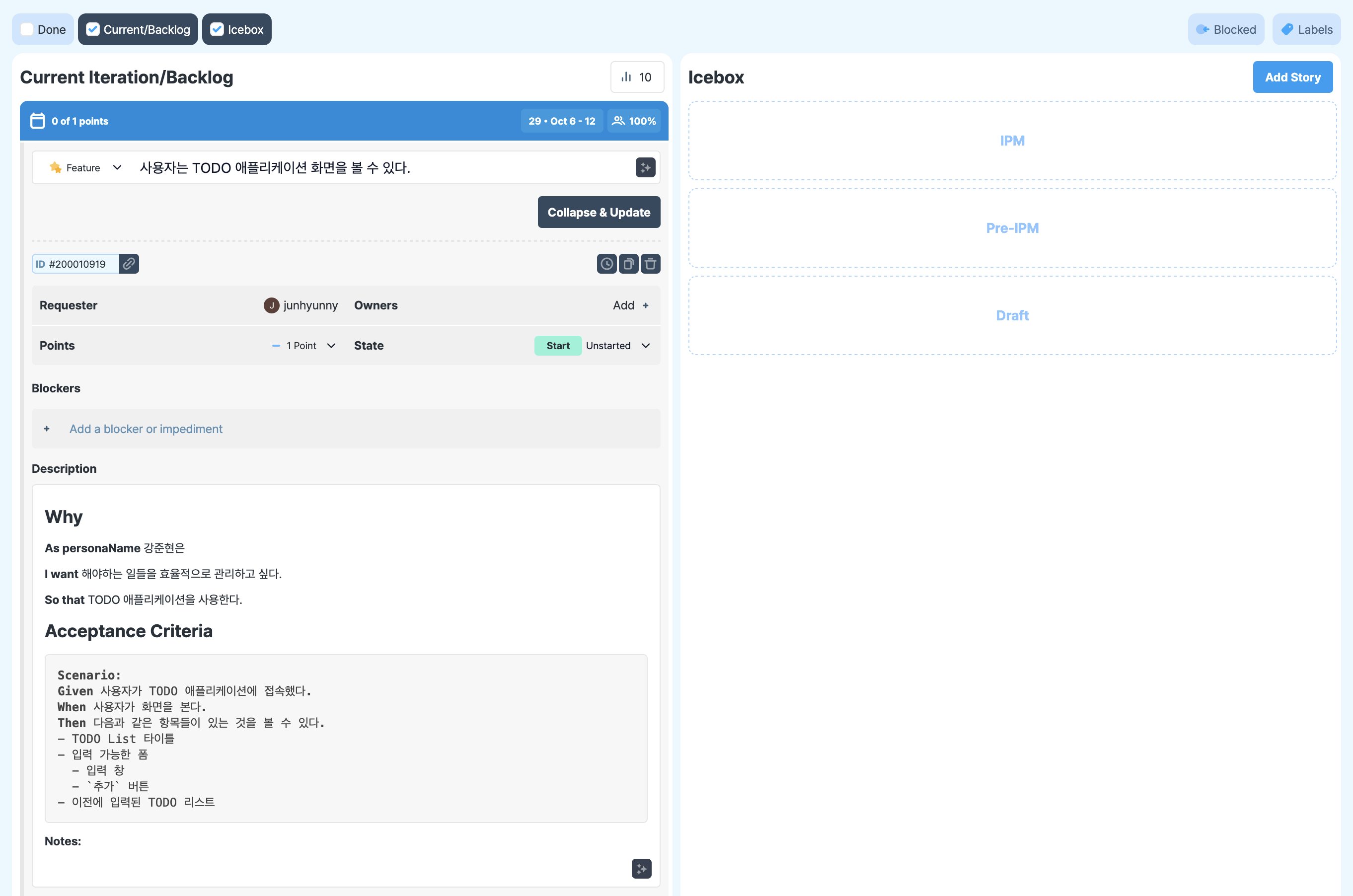Toggle the Icebox panel checkbox
Image resolution: width=1353 pixels, height=896 pixels.
coord(217,30)
